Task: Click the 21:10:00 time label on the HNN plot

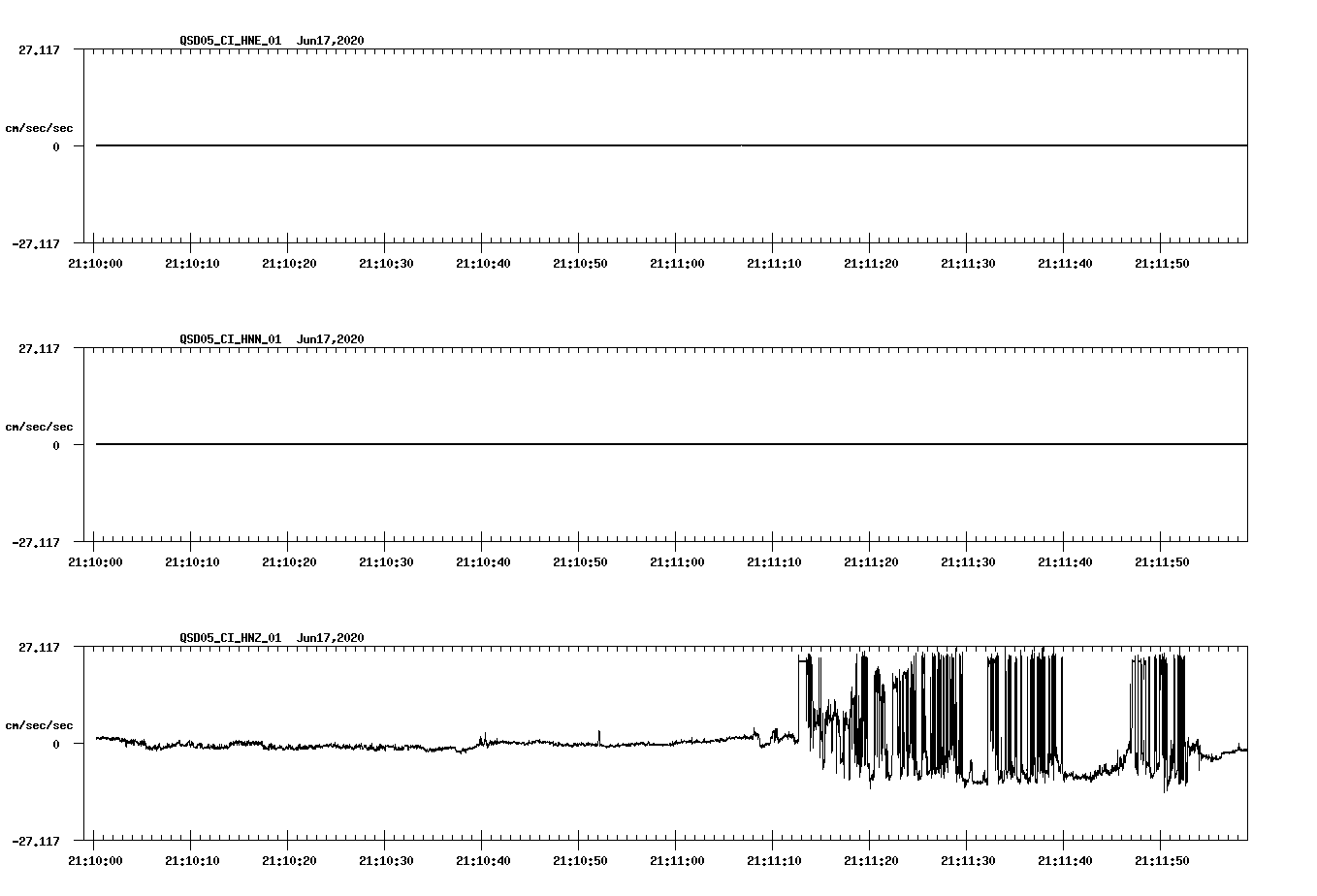Action: [x=95, y=562]
